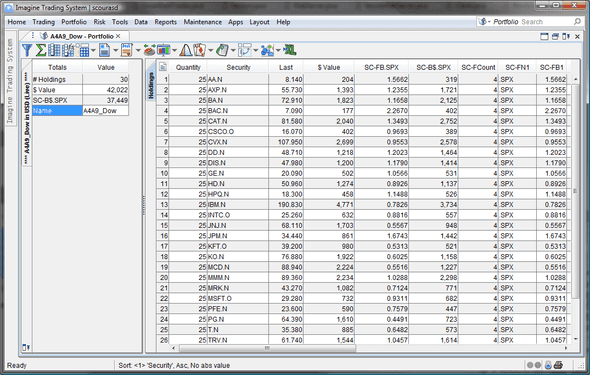
Task: Click the $ Value column header in holdings
Action: click(328, 67)
